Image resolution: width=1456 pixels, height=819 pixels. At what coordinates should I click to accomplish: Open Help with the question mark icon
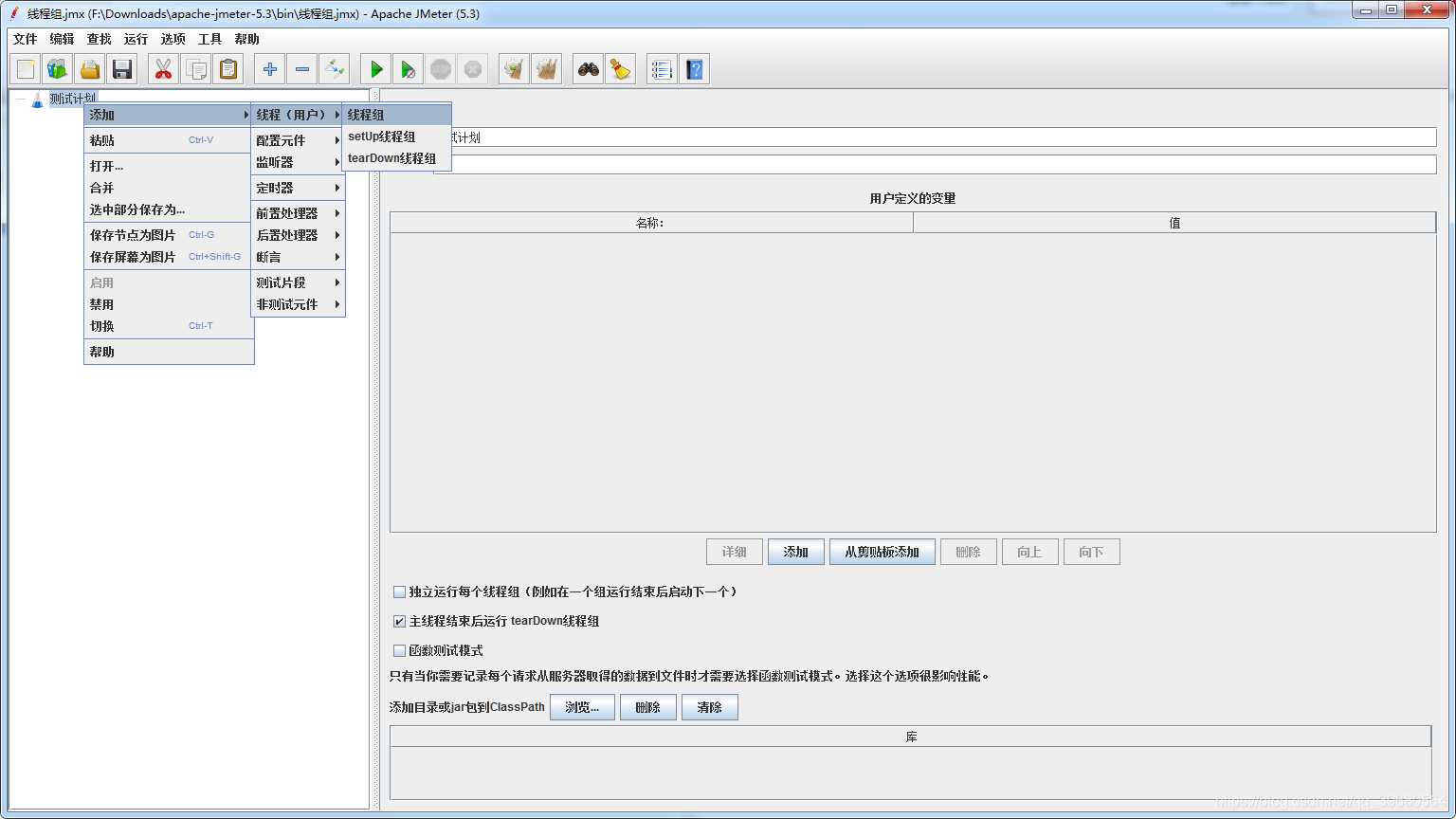click(695, 69)
